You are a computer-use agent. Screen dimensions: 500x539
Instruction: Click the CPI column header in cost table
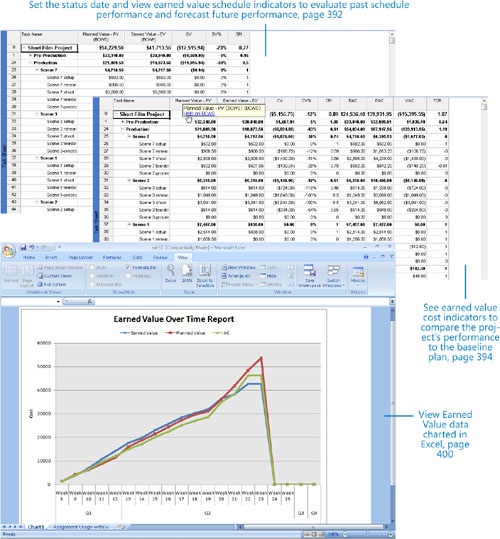coord(329,103)
